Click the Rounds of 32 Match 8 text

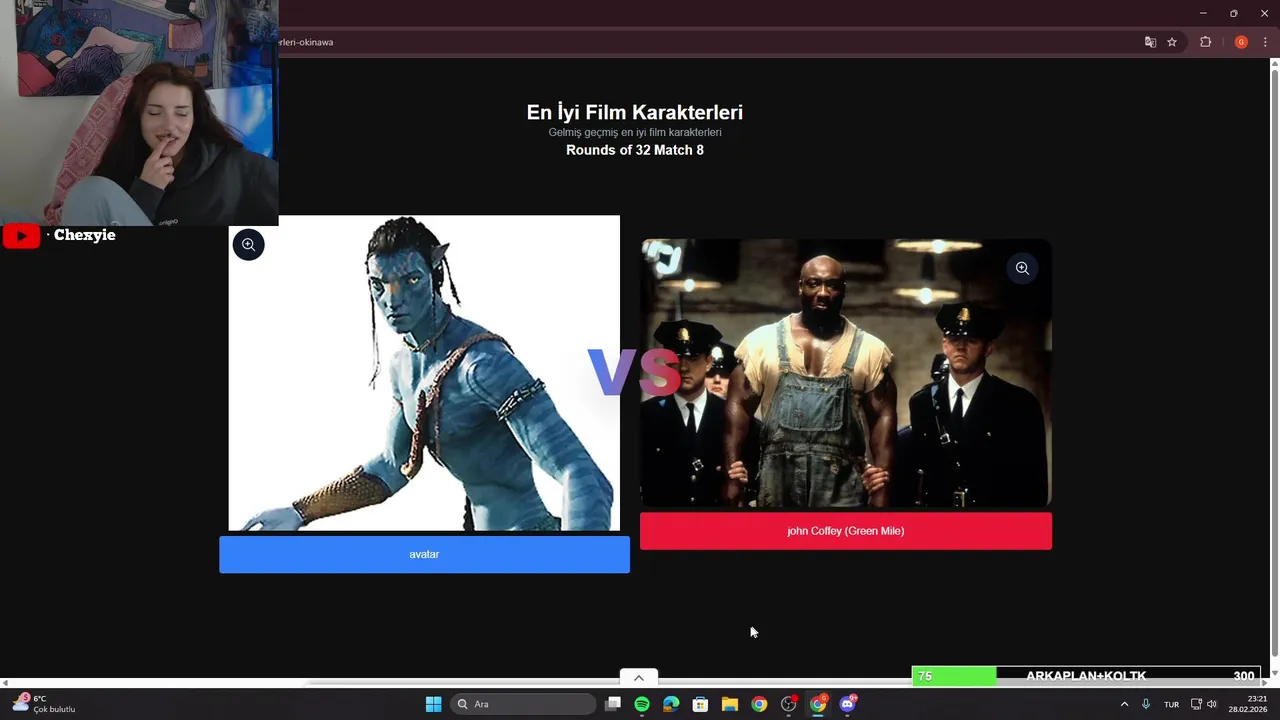(635, 150)
